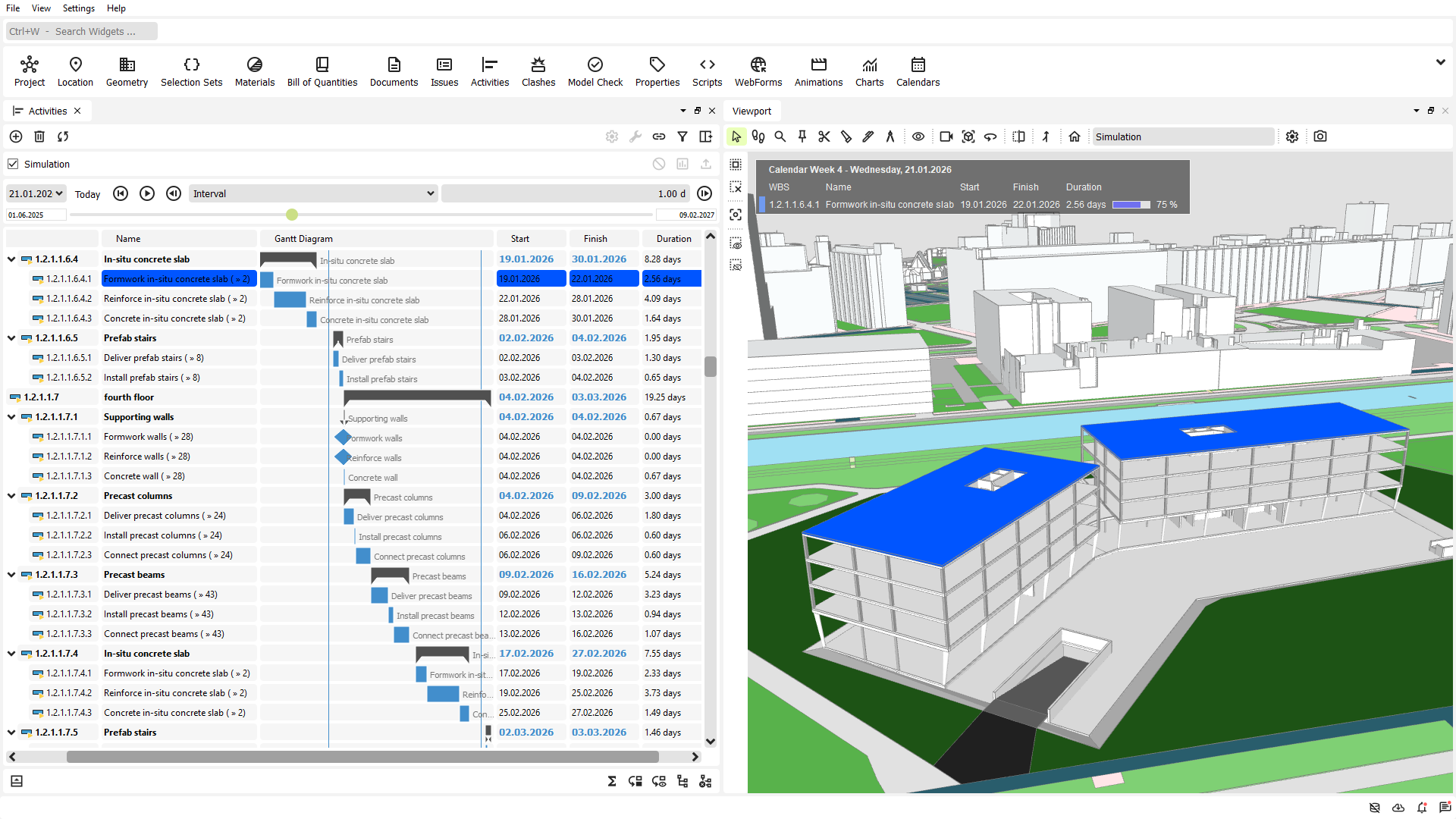The width and height of the screenshot is (1456, 819).
Task: Click the viewport home view icon
Action: pos(1074,136)
